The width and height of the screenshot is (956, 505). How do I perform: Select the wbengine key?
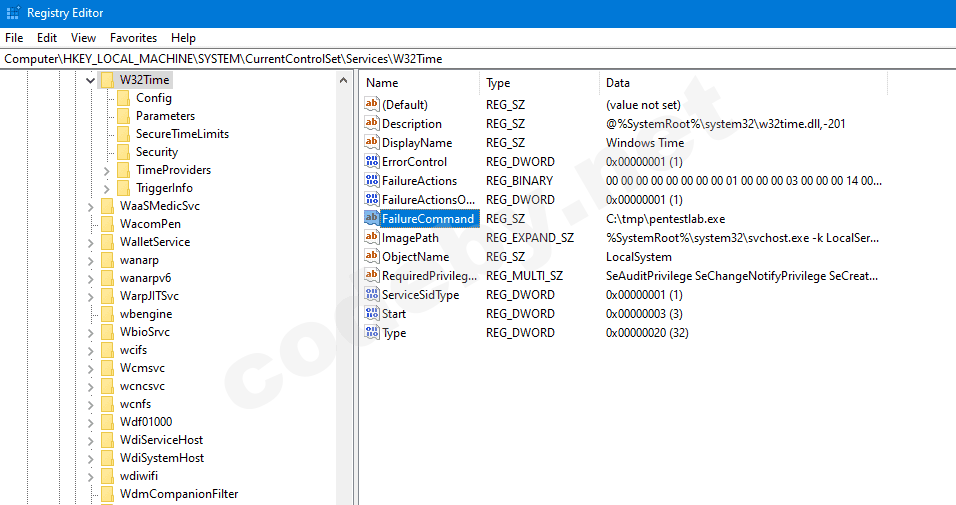[146, 314]
